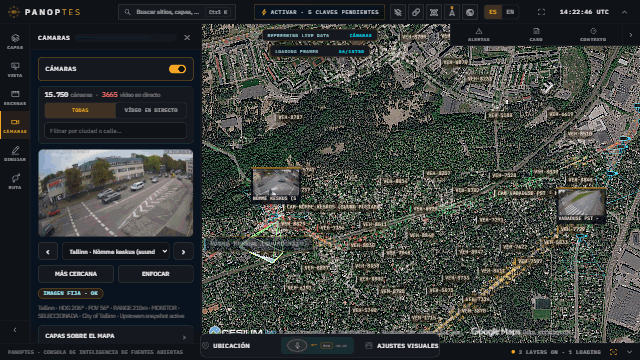The height and width of the screenshot is (360, 640).
Task: Click the Más cercana button
Action: (x=76, y=274)
